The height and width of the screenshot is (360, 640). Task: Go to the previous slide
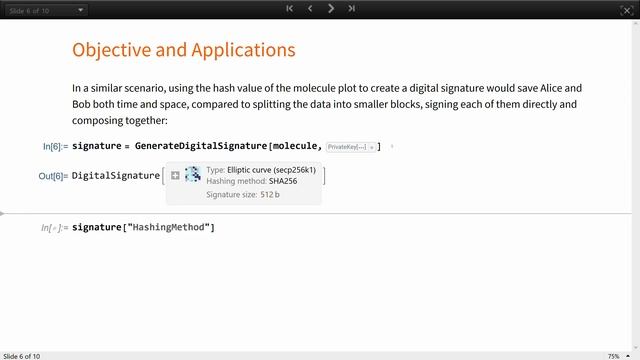[310, 9]
